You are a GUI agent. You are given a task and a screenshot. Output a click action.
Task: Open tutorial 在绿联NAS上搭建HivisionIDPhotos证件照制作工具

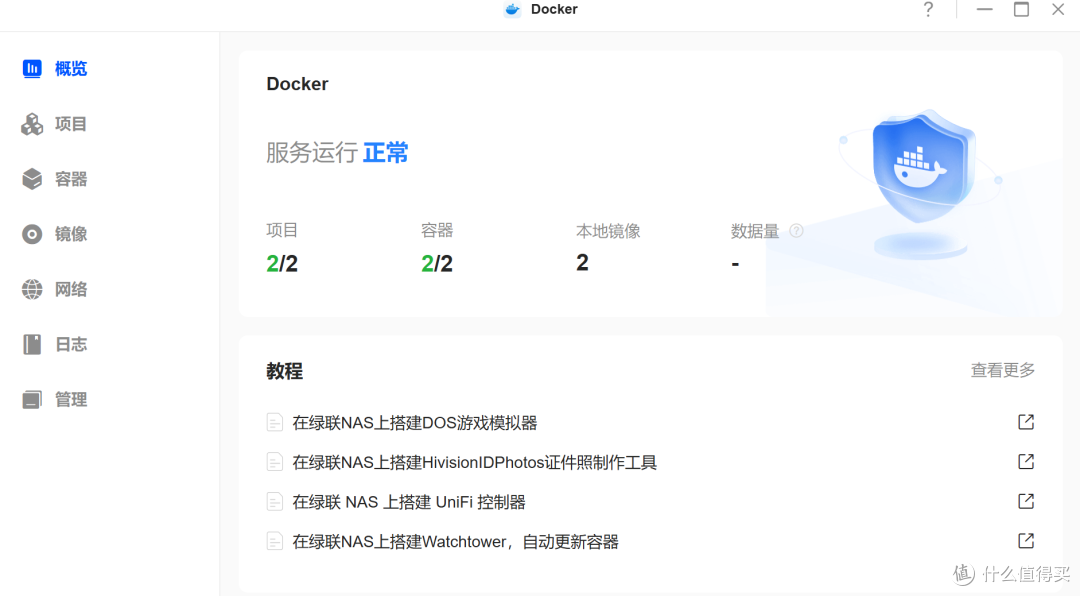(x=475, y=462)
